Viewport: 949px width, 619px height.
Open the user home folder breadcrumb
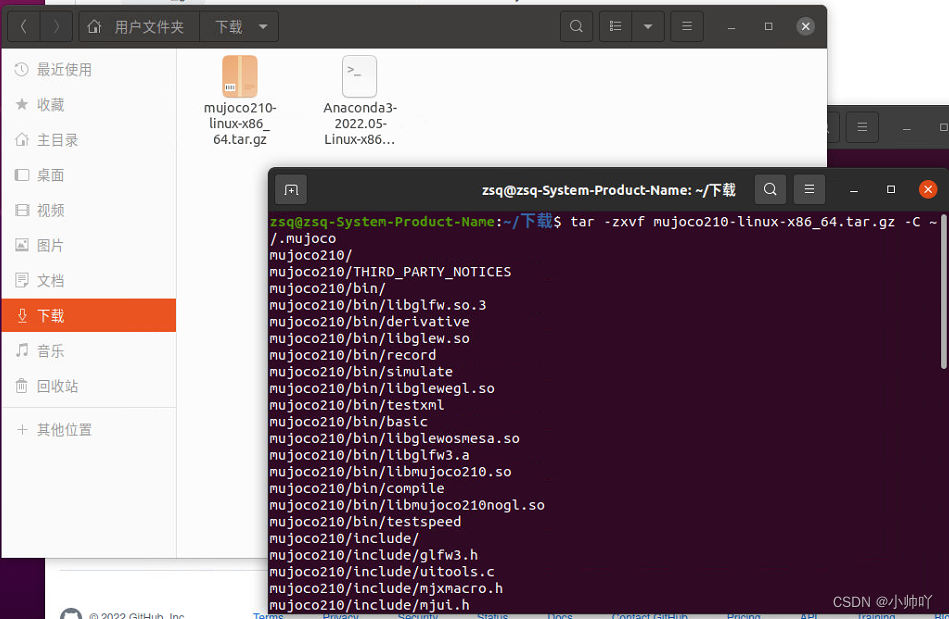139,27
